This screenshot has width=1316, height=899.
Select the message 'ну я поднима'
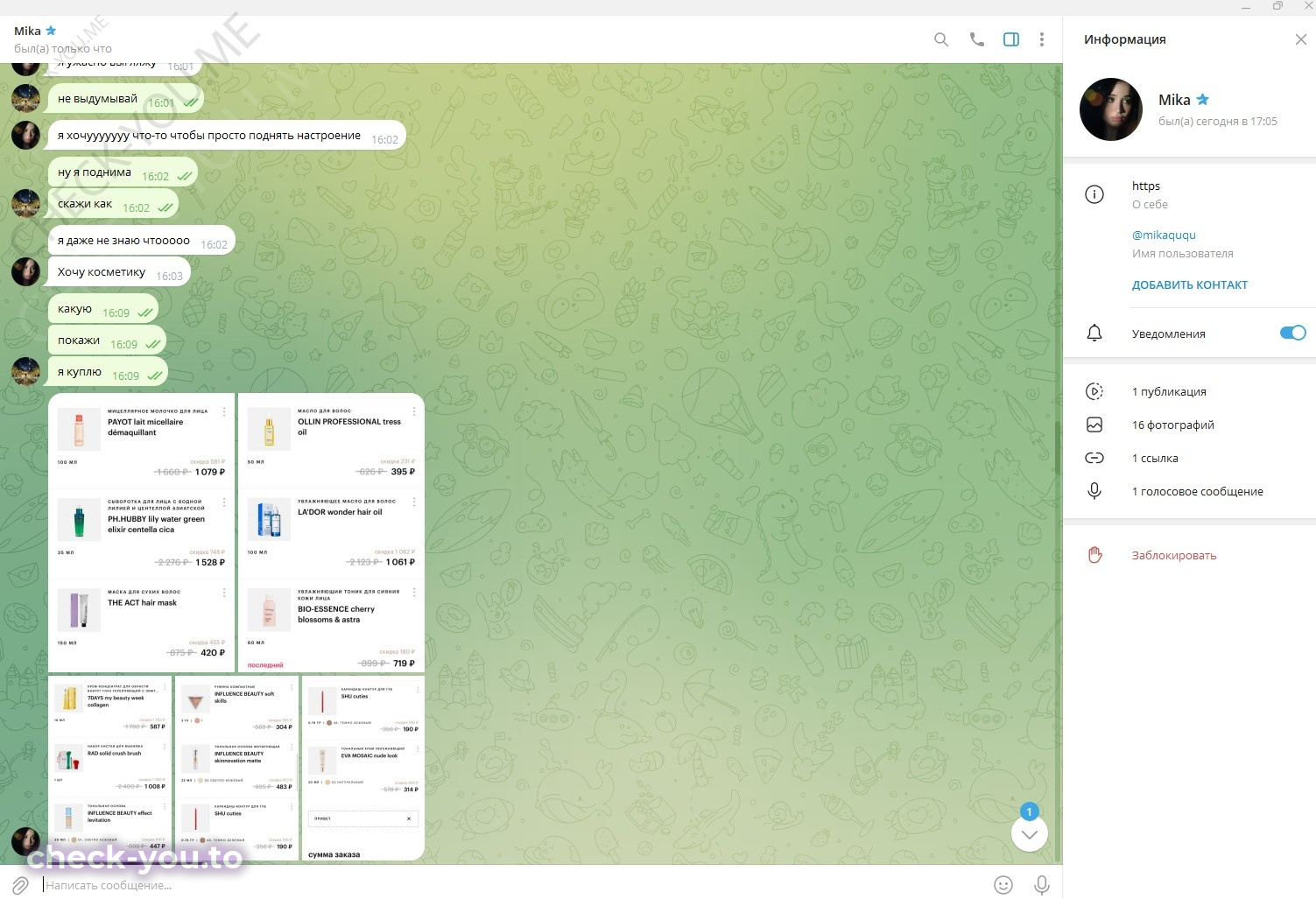tap(123, 172)
